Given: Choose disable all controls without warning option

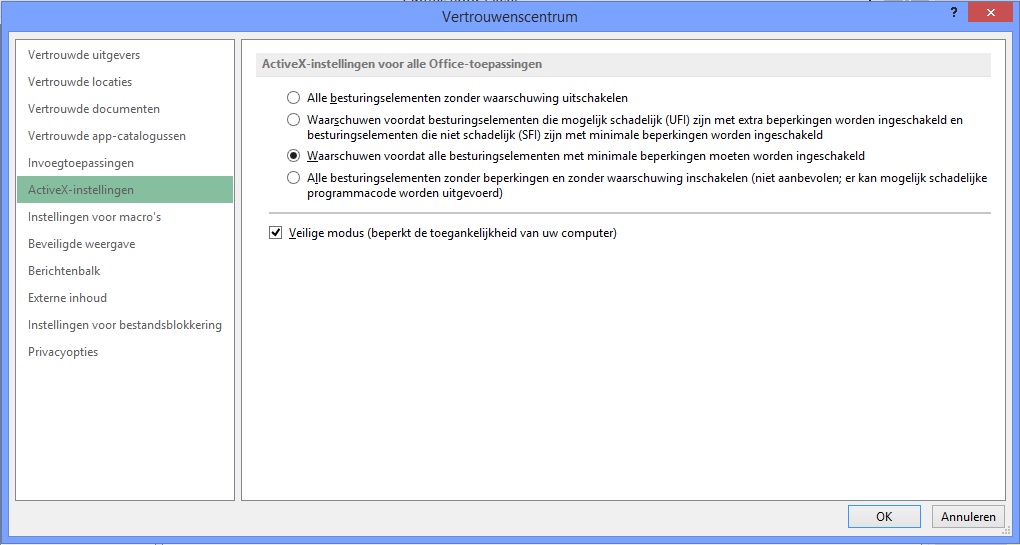Looking at the screenshot, I should point(293,98).
